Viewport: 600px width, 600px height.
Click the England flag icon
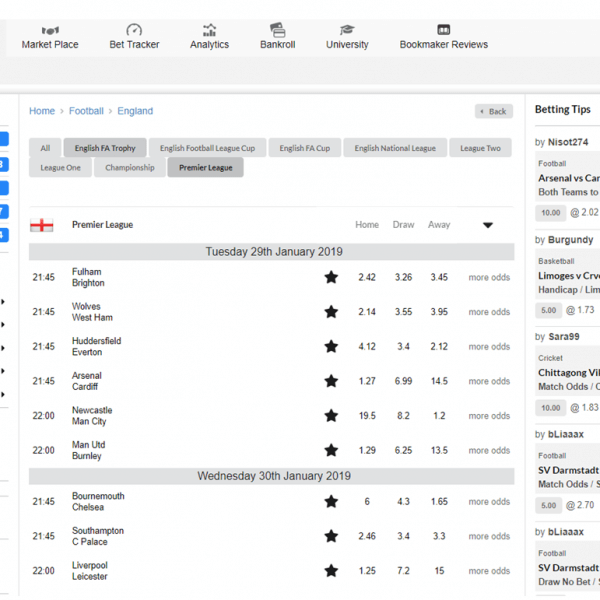click(42, 225)
